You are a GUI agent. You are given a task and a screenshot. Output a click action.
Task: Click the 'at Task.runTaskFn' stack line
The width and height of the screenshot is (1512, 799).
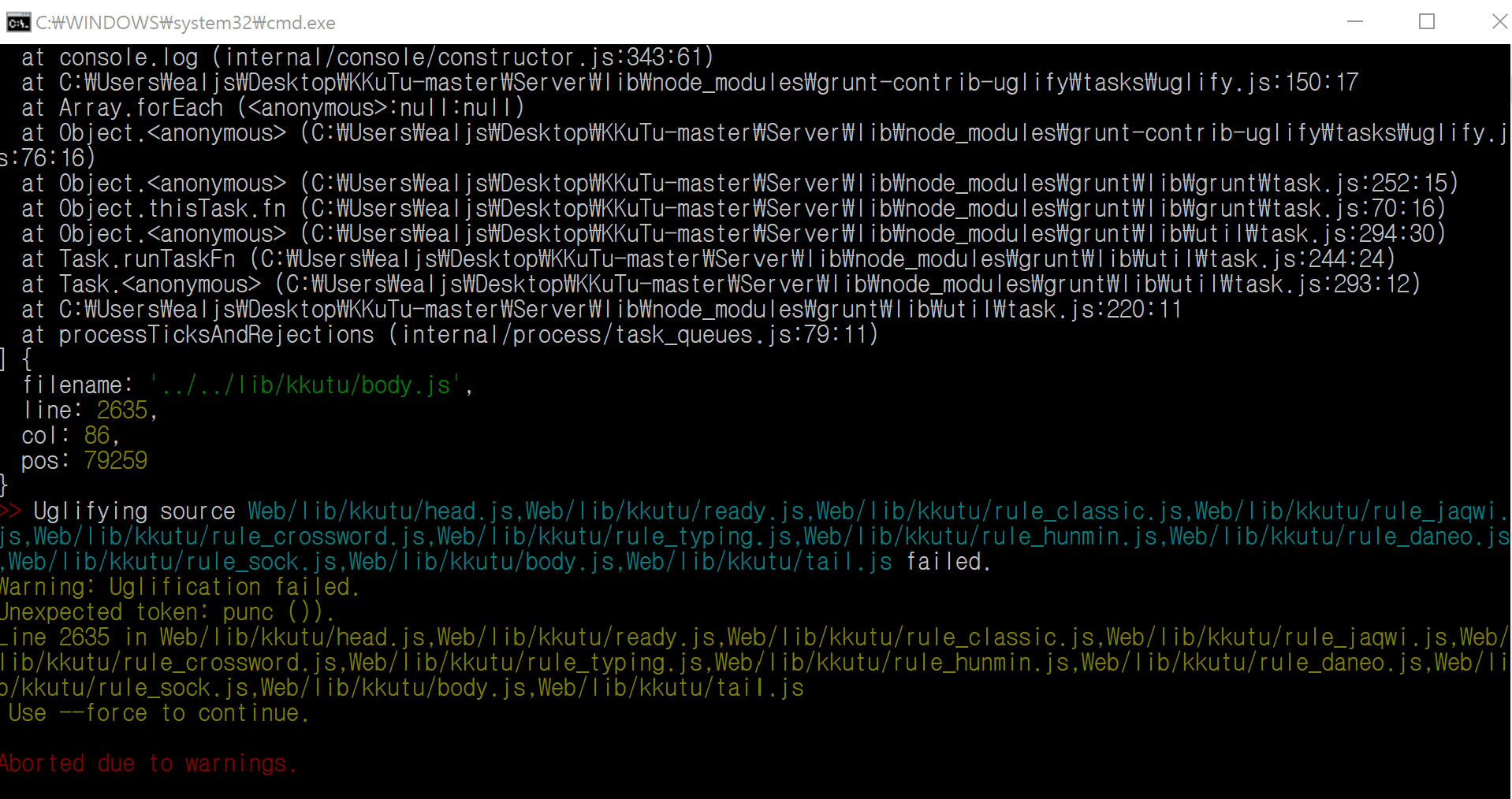(x=708, y=259)
